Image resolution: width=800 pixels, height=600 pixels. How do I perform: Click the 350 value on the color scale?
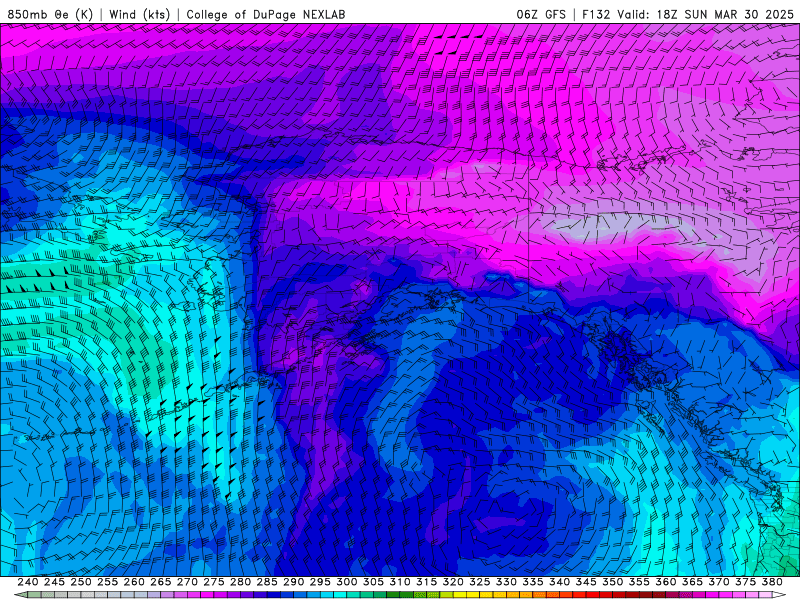[x=612, y=582]
